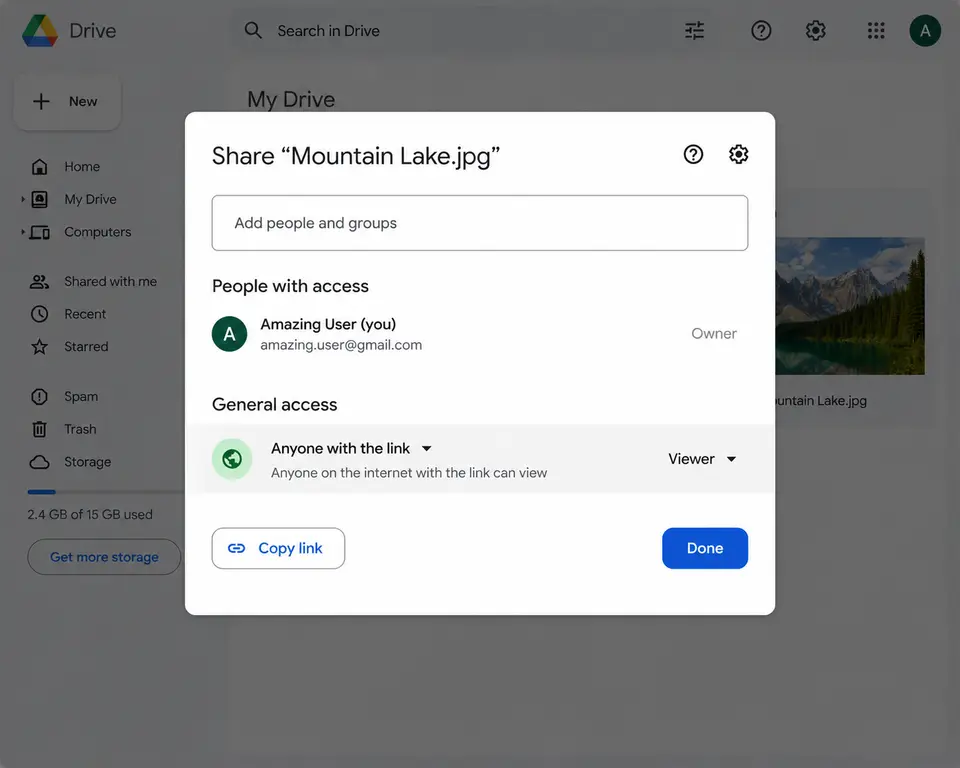The image size is (960, 768).
Task: Open the account avatar in header
Action: tap(925, 31)
